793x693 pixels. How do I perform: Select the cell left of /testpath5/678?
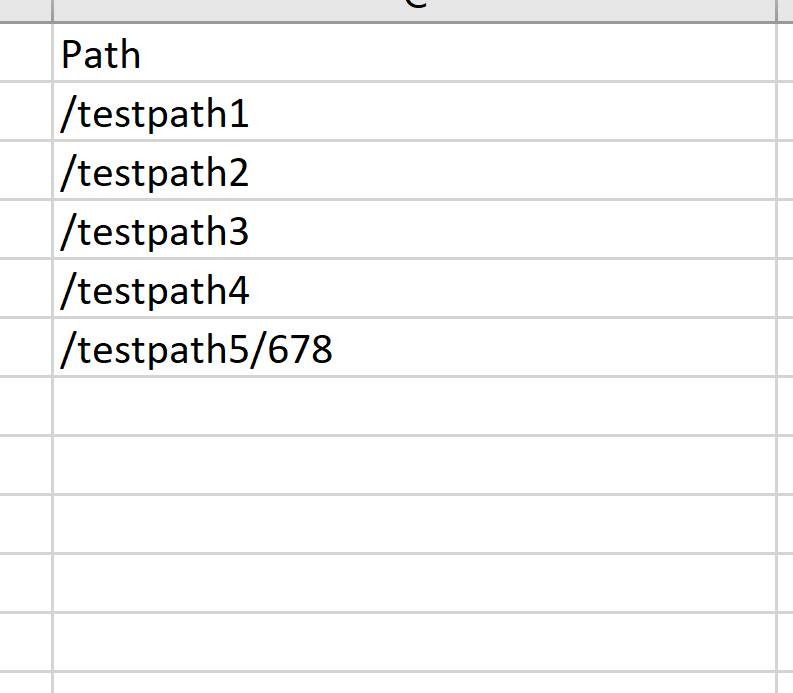pyautogui.click(x=25, y=348)
